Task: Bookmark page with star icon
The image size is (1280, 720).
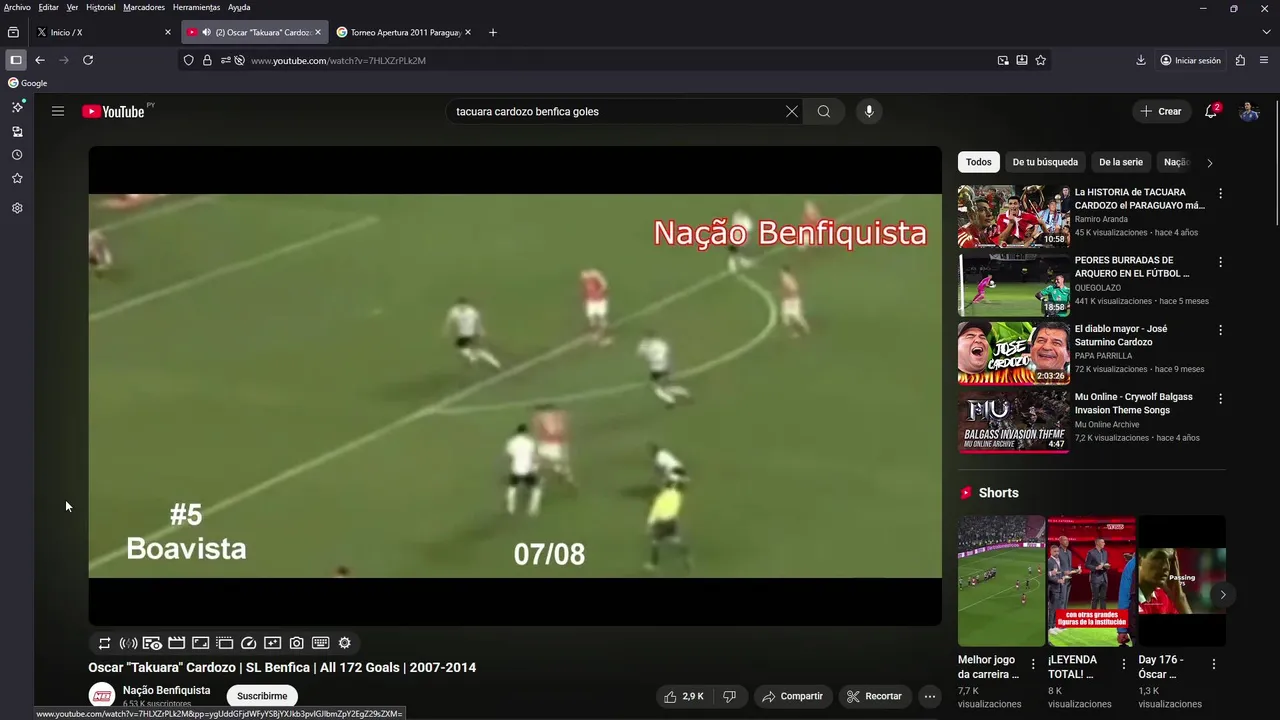Action: [x=1040, y=60]
